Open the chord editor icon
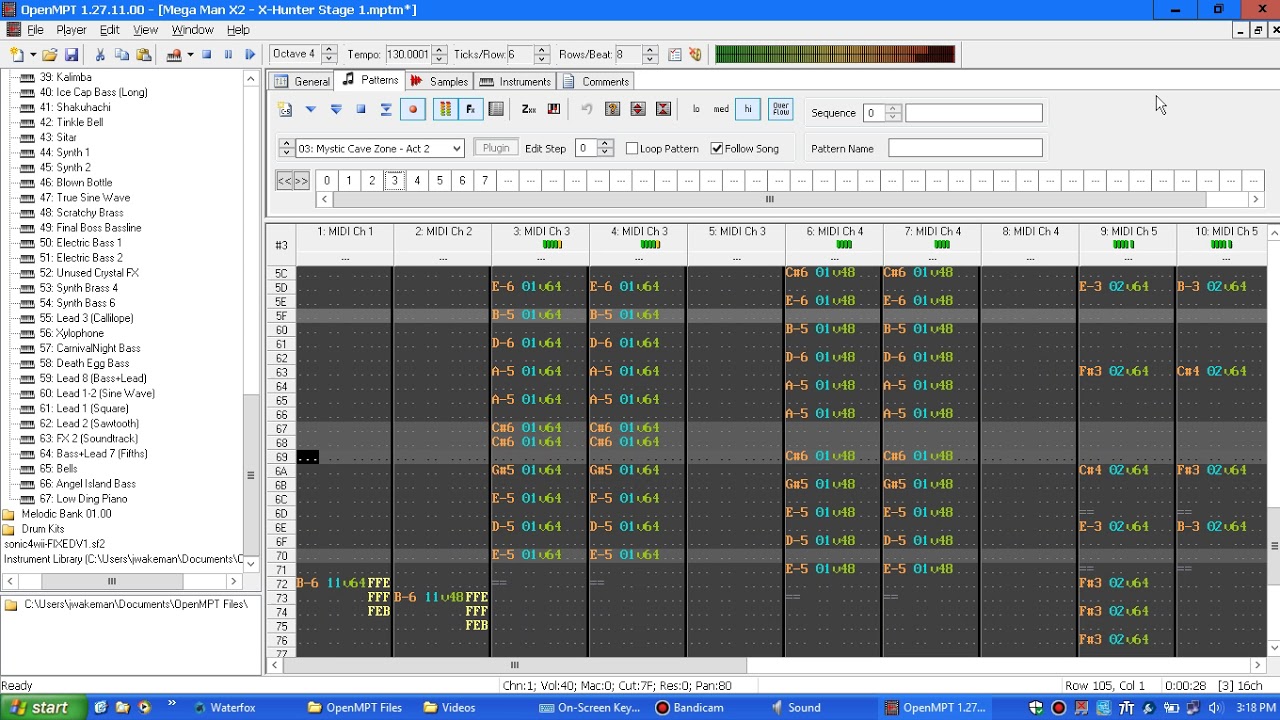 [553, 109]
